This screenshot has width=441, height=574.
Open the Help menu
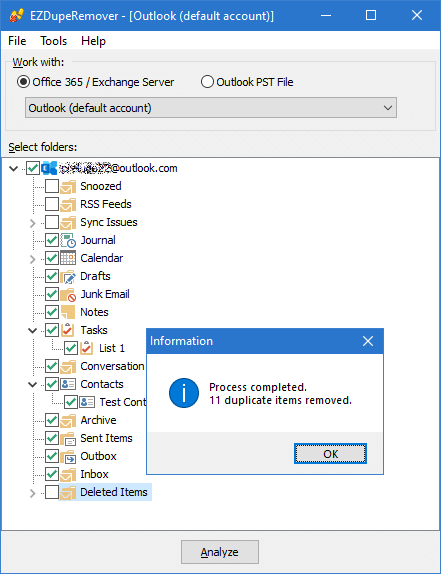(93, 41)
